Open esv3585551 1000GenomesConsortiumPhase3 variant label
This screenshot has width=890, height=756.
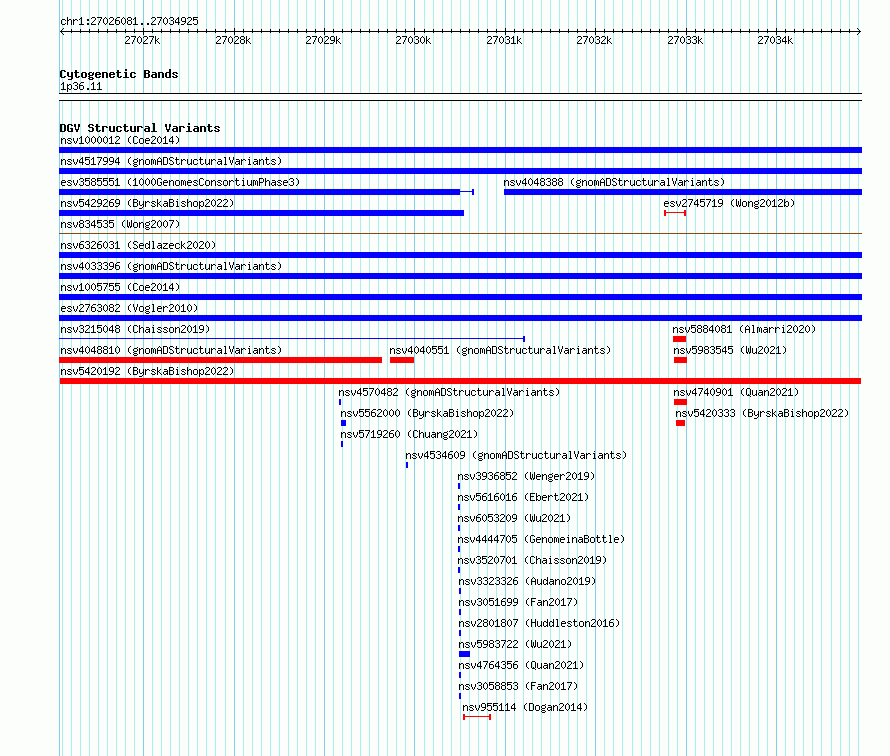point(180,182)
